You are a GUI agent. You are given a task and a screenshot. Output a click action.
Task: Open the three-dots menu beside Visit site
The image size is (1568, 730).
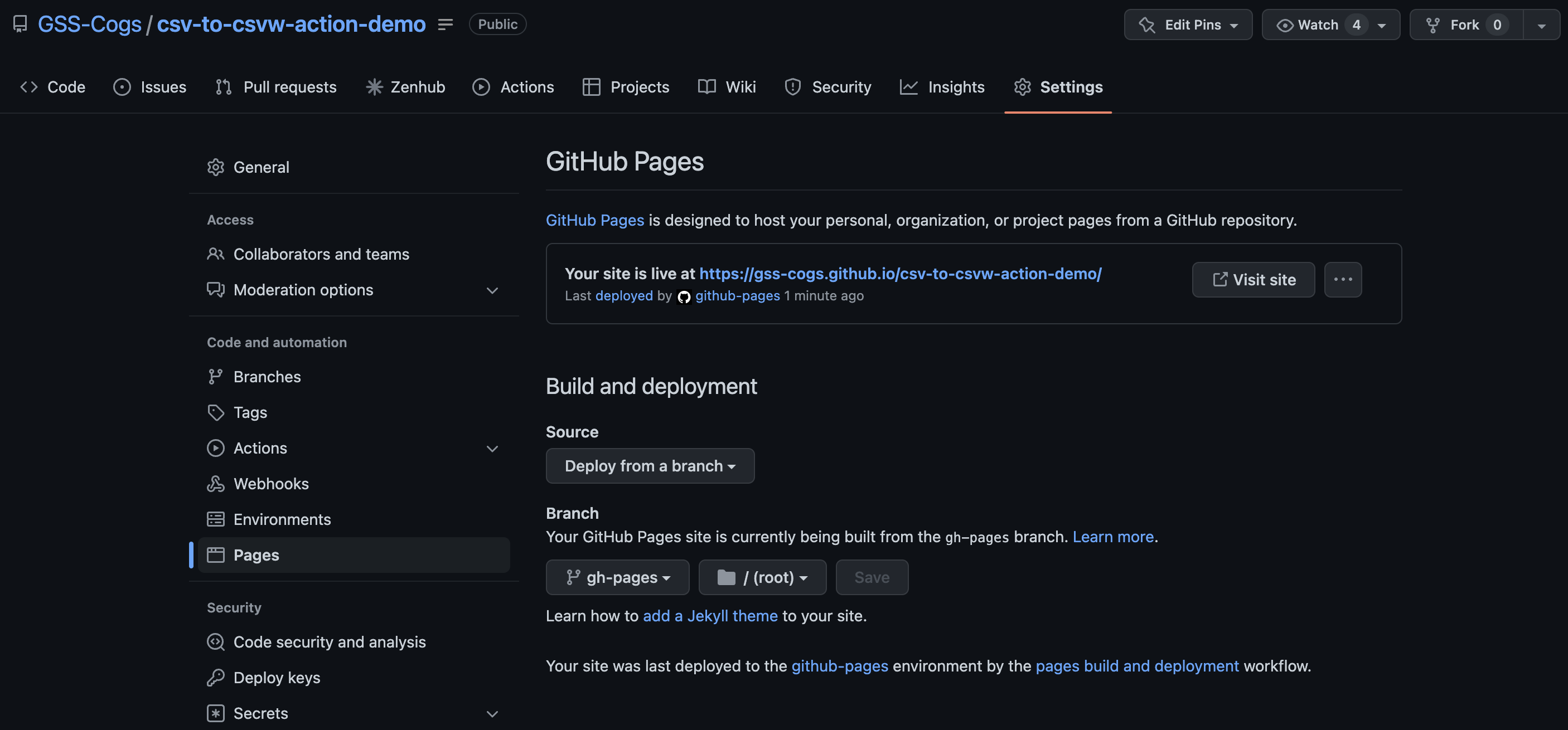[1342, 280]
